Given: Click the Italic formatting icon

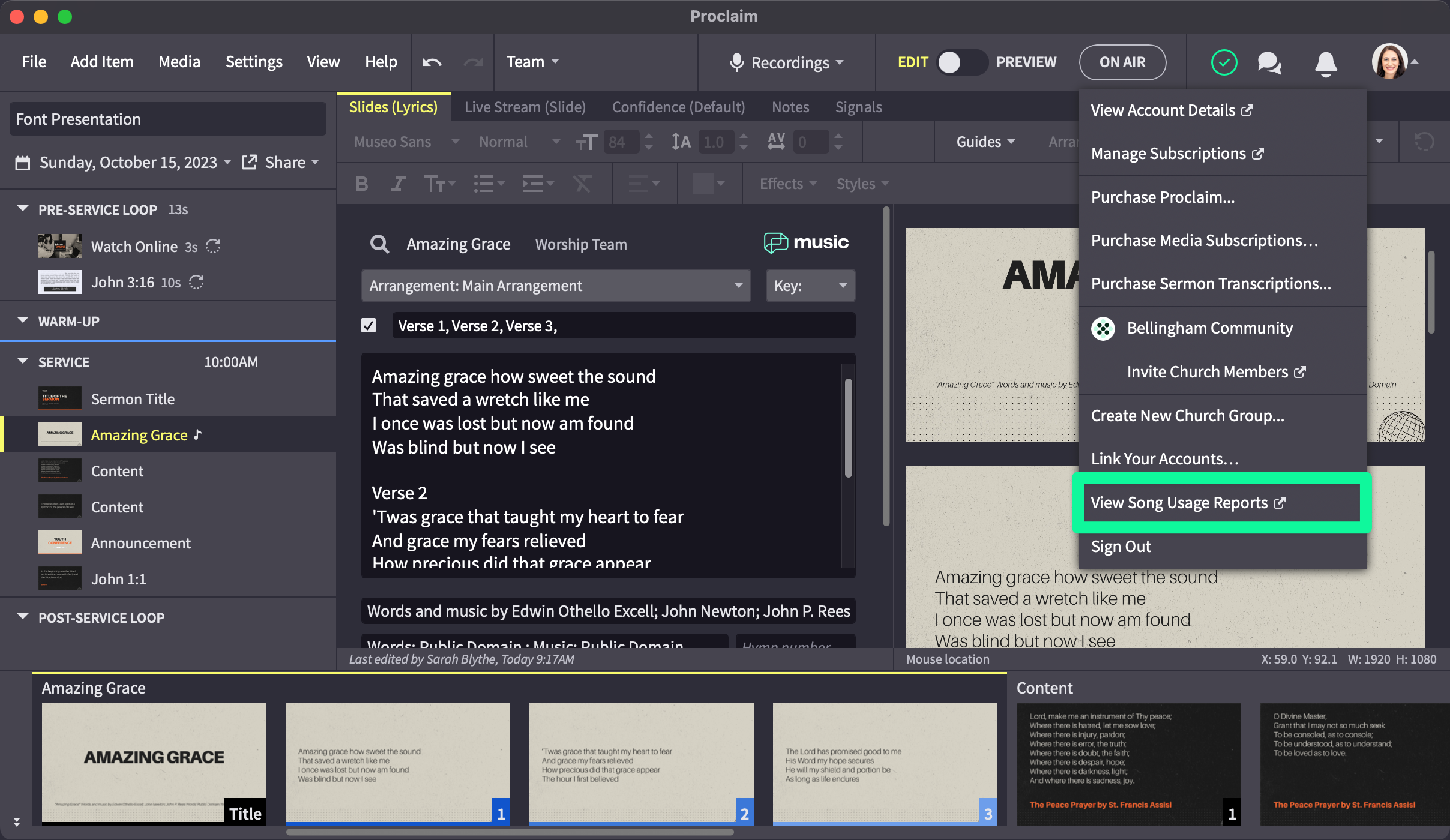Looking at the screenshot, I should 397,184.
